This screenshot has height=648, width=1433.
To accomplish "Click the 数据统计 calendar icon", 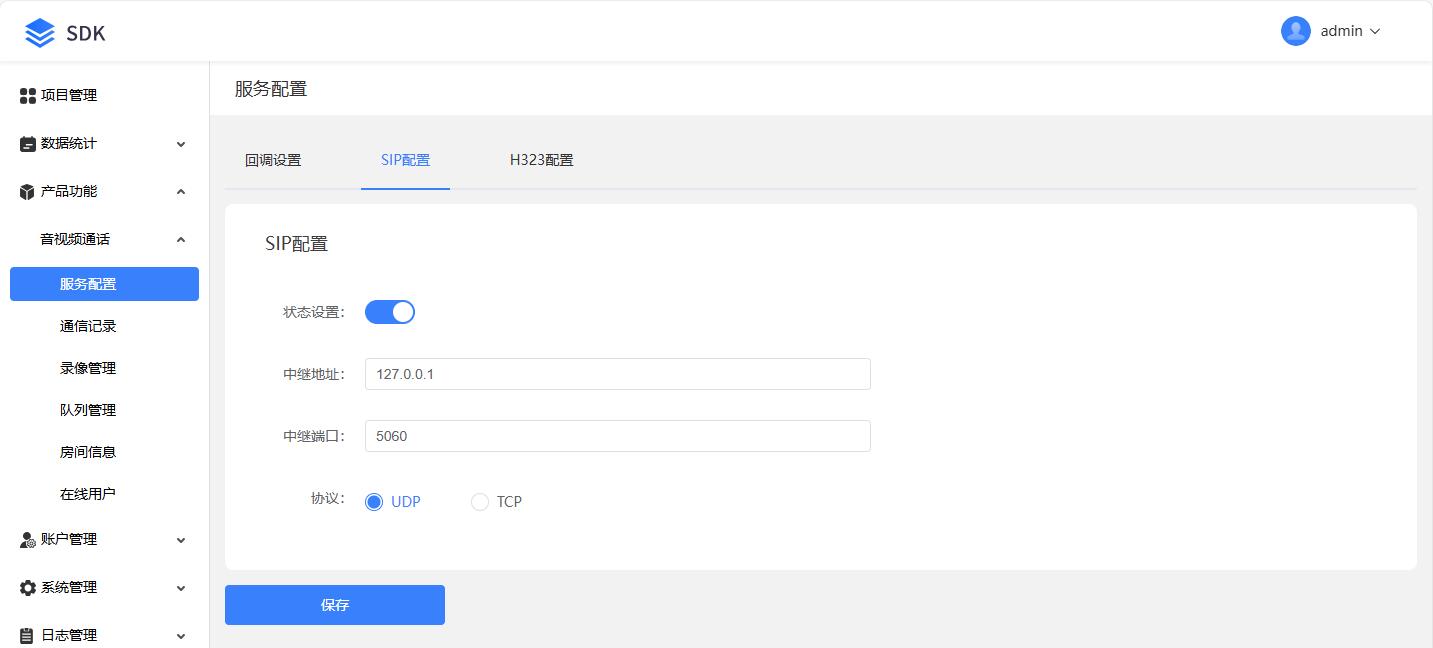I will pyautogui.click(x=28, y=144).
